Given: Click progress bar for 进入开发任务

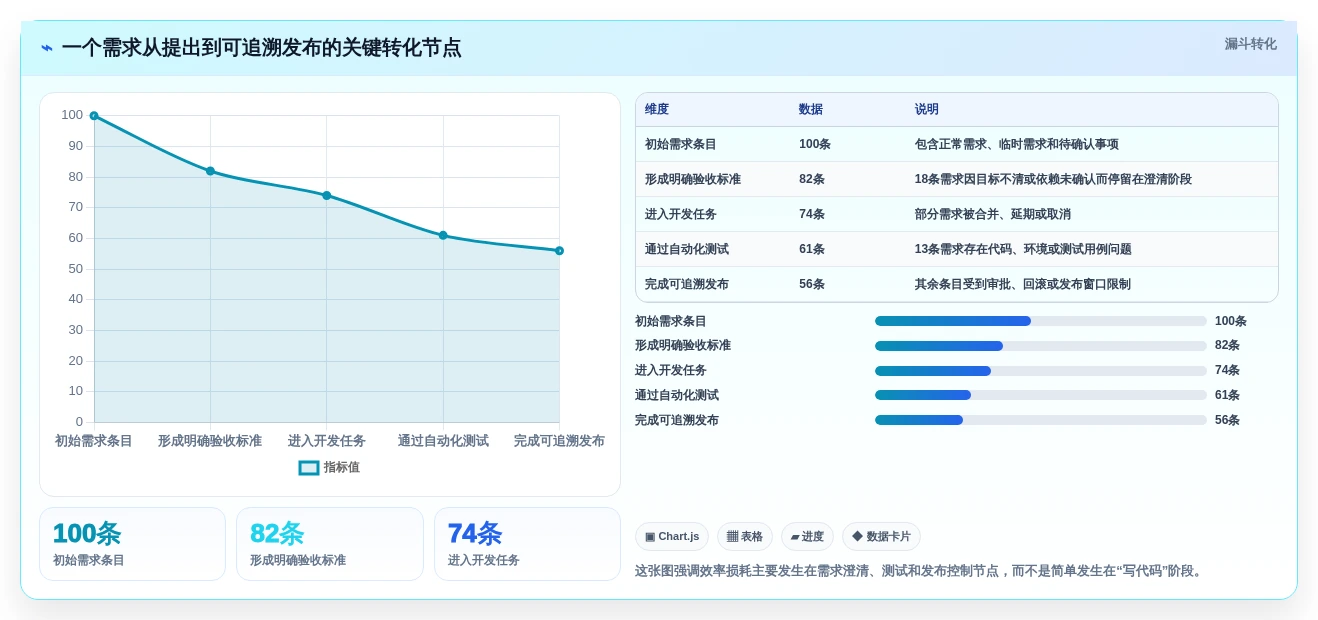Looking at the screenshot, I should [x=1041, y=371].
